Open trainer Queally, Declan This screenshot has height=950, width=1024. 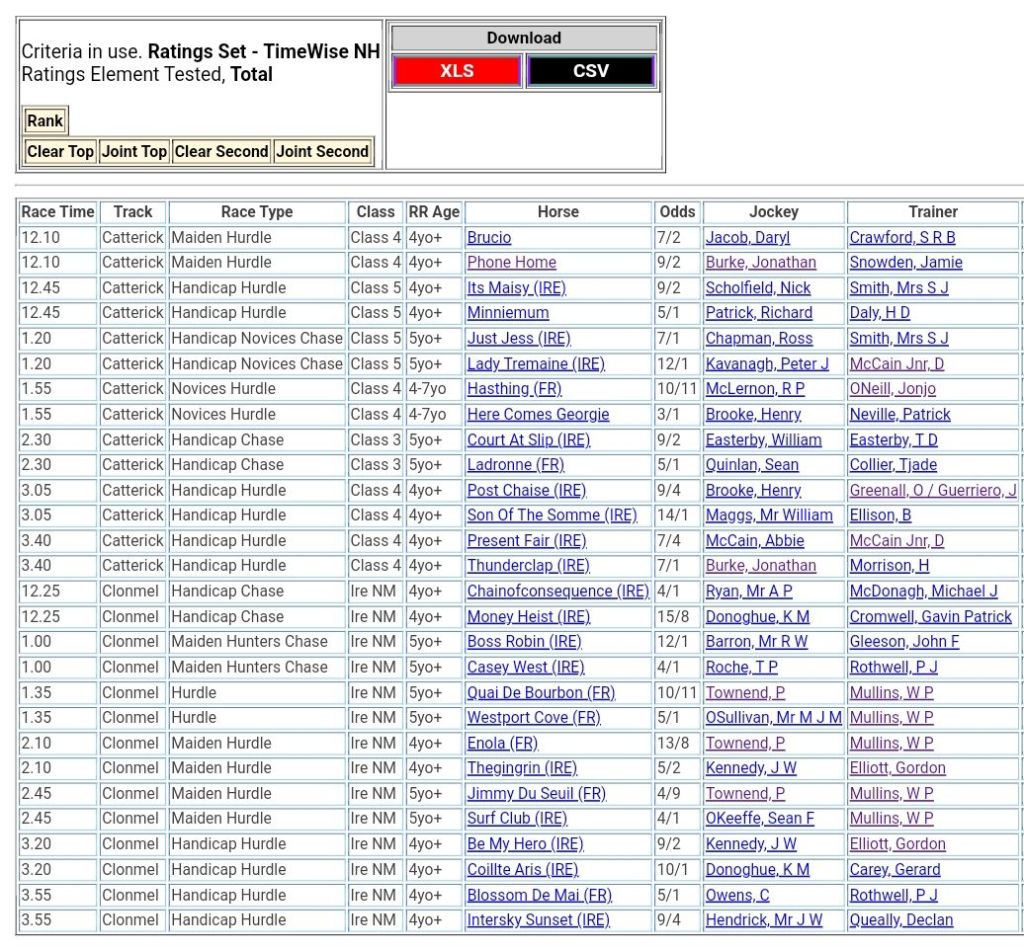coord(901,920)
